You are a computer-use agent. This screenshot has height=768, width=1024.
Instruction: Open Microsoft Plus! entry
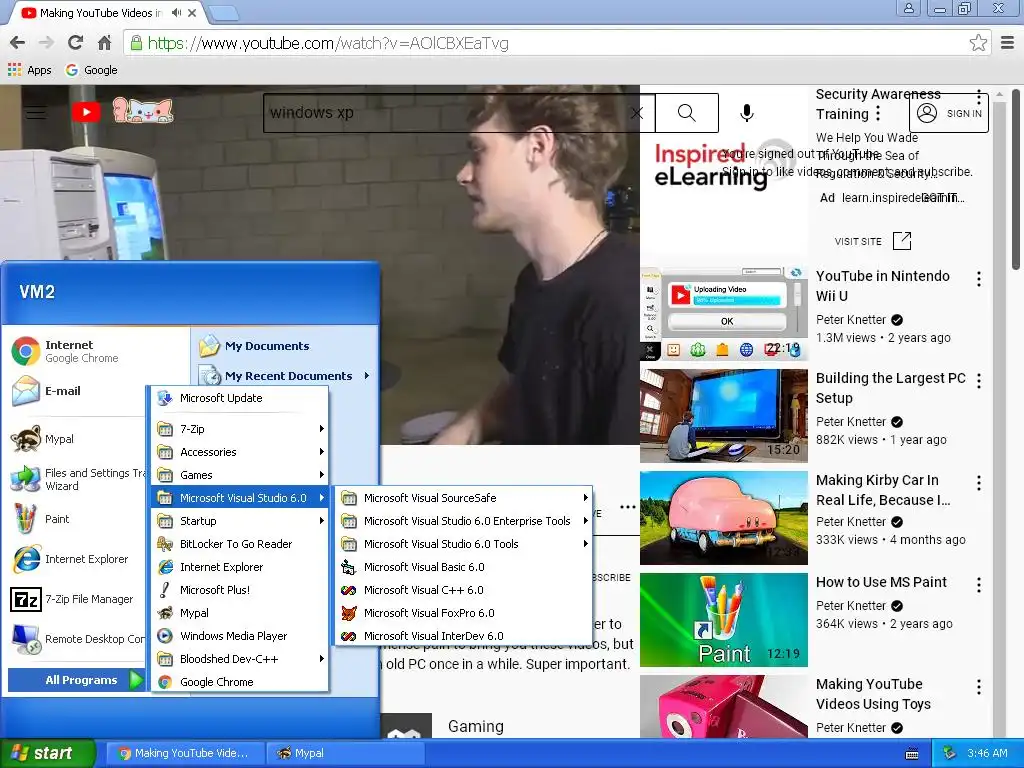(x=240, y=590)
